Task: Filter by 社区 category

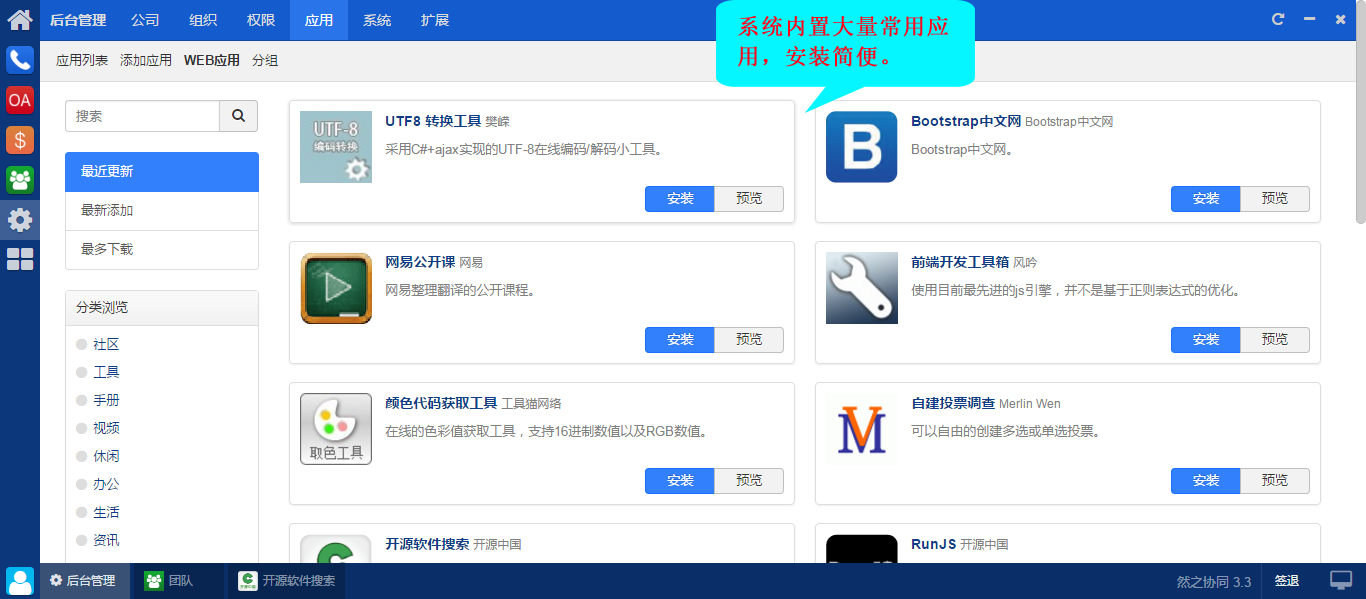Action: [x=106, y=344]
